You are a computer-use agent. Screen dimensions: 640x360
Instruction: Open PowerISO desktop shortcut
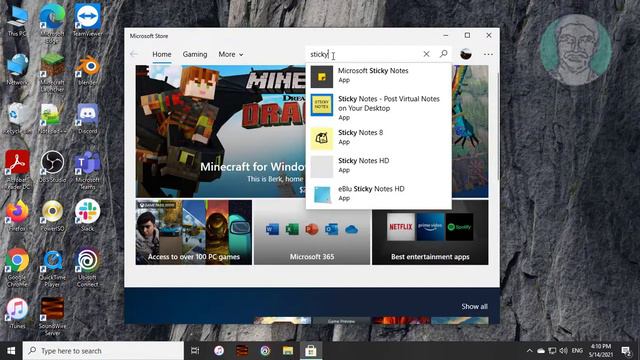[52, 216]
